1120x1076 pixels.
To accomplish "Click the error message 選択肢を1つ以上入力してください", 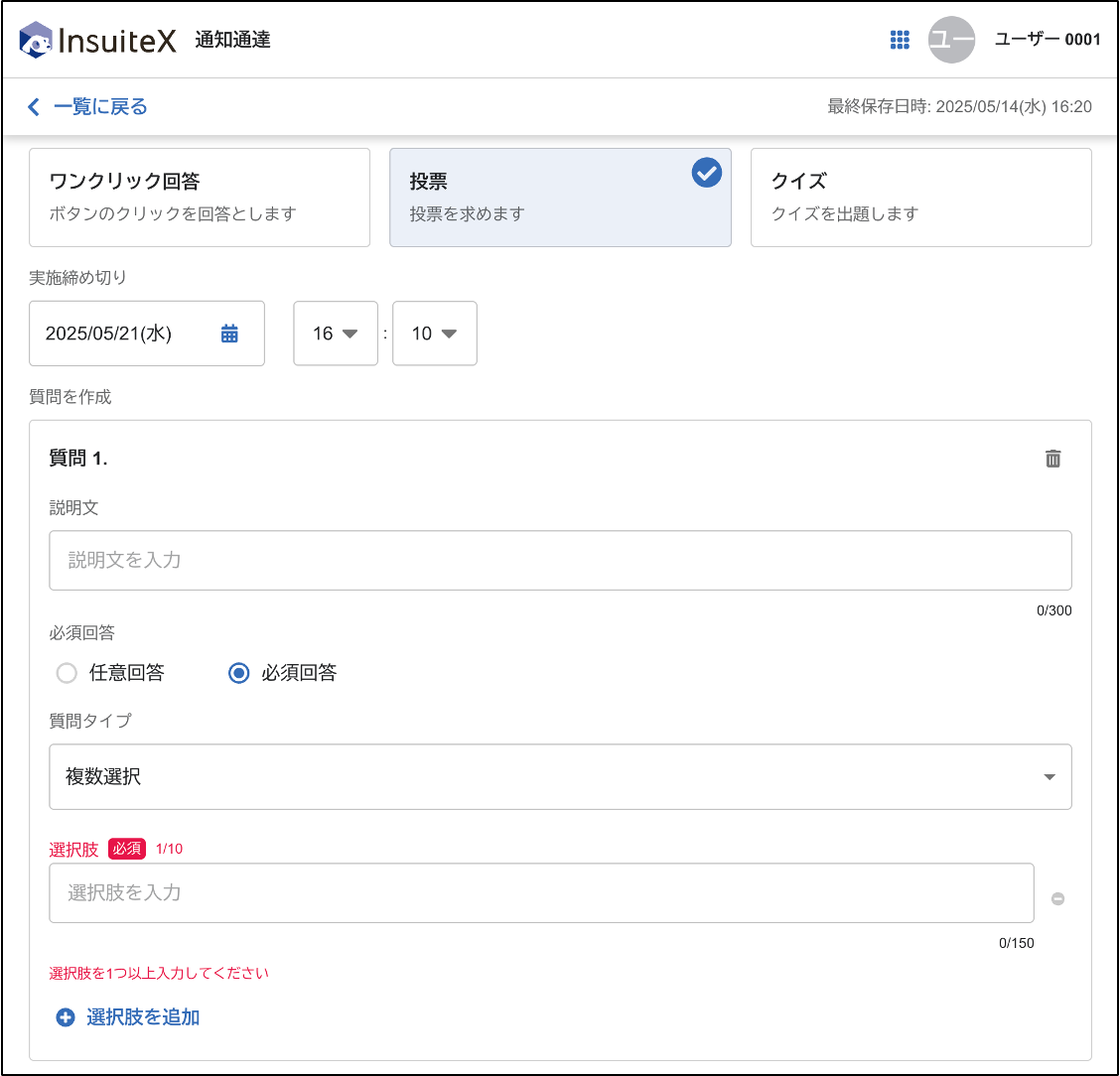I will tap(159, 973).
